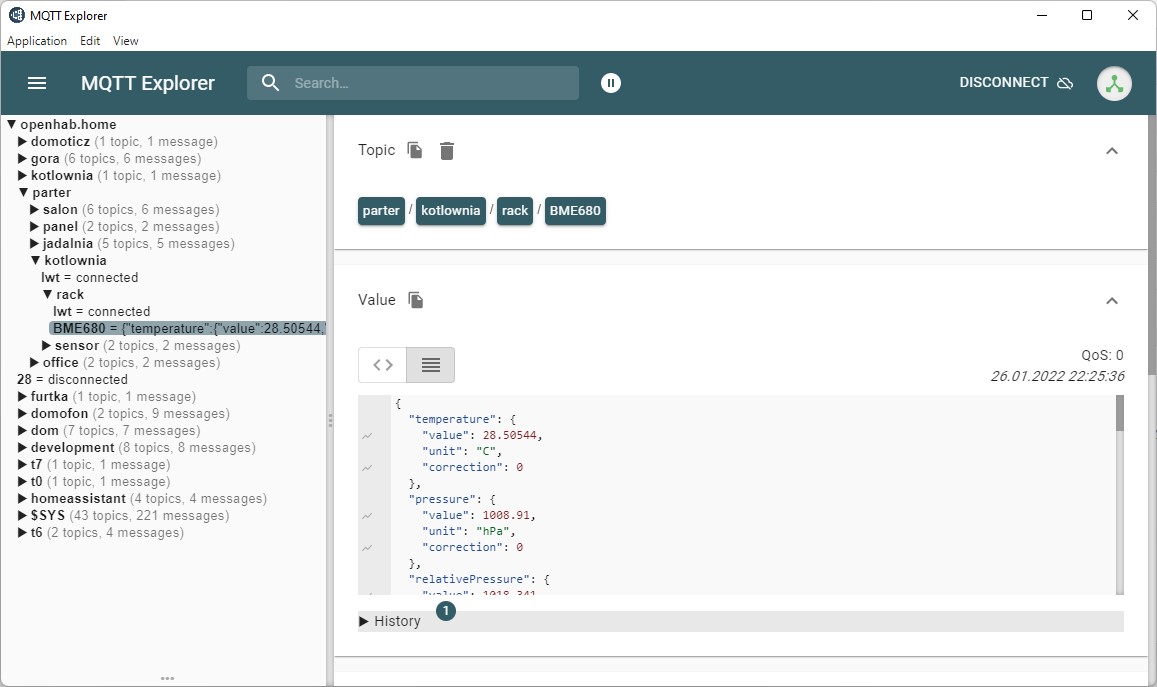This screenshot has height=687, width=1157.
Task: Collapse the Topic panel
Action: coord(1111,150)
